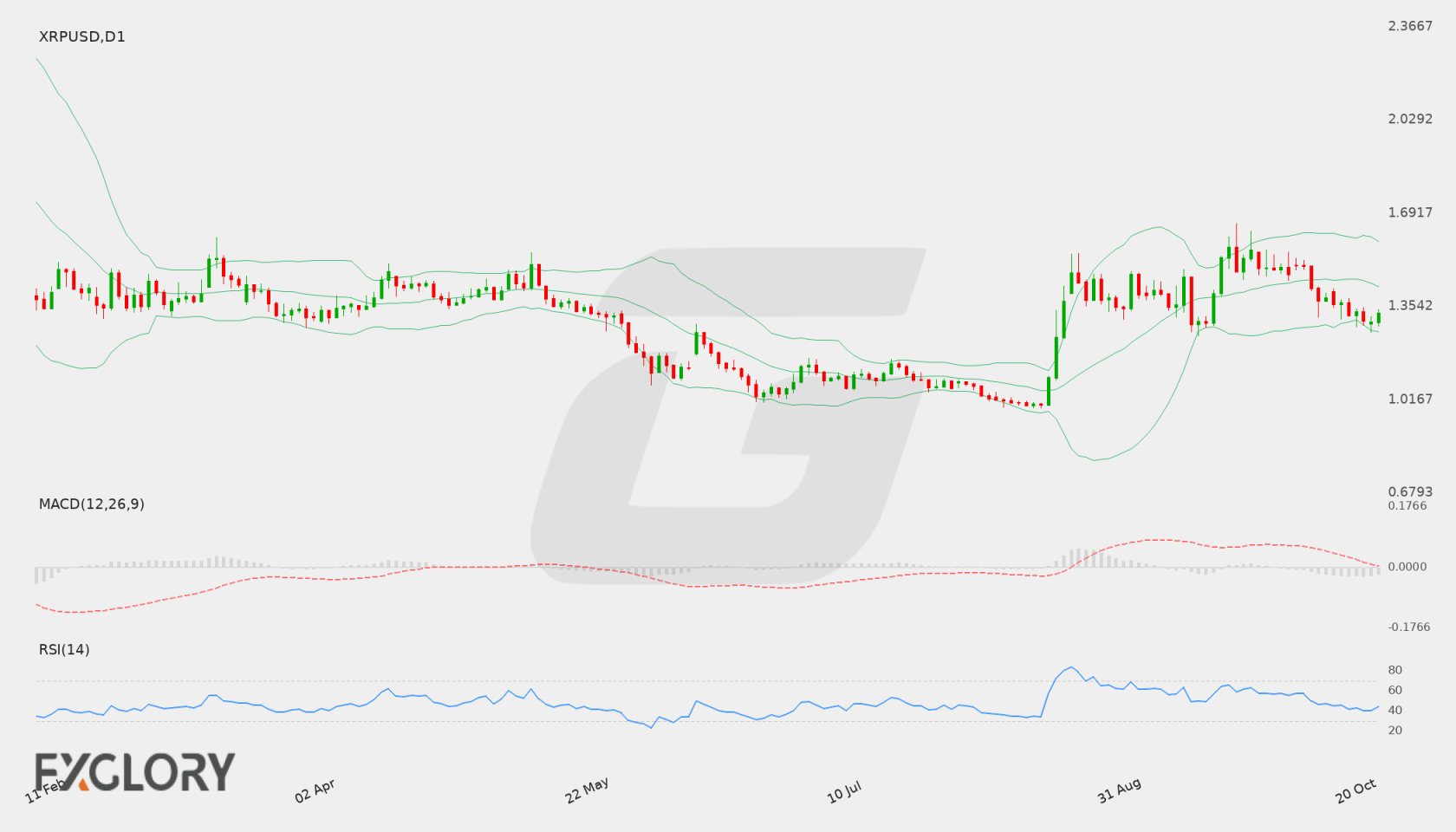Click the 31 Aug date label
1456x832 pixels.
coord(1119,790)
